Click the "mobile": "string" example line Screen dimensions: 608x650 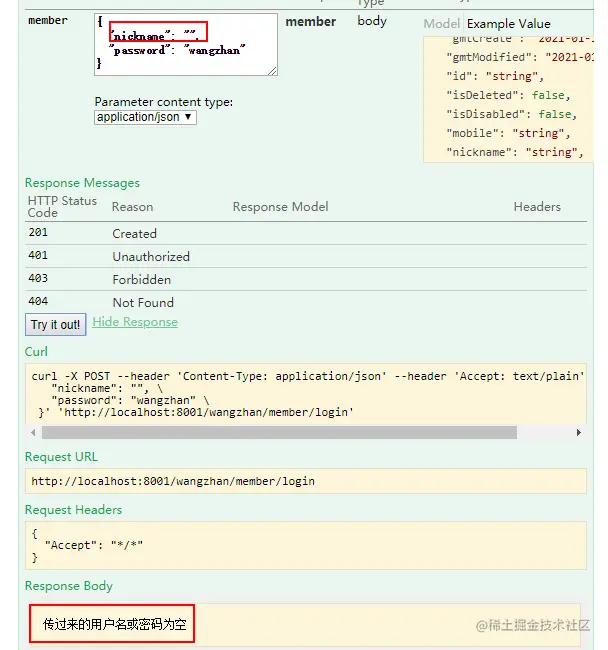(508, 133)
